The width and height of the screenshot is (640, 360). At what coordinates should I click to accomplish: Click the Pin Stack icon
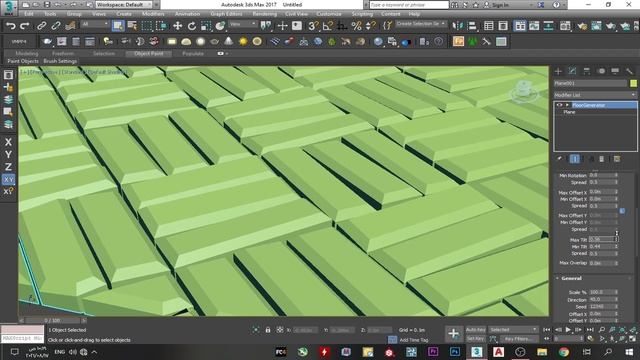click(560, 159)
